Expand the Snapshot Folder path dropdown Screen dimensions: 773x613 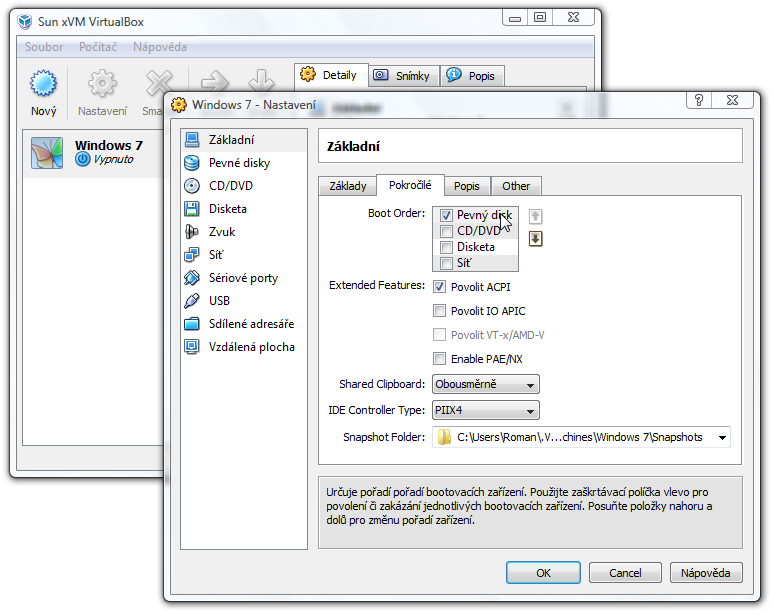722,437
